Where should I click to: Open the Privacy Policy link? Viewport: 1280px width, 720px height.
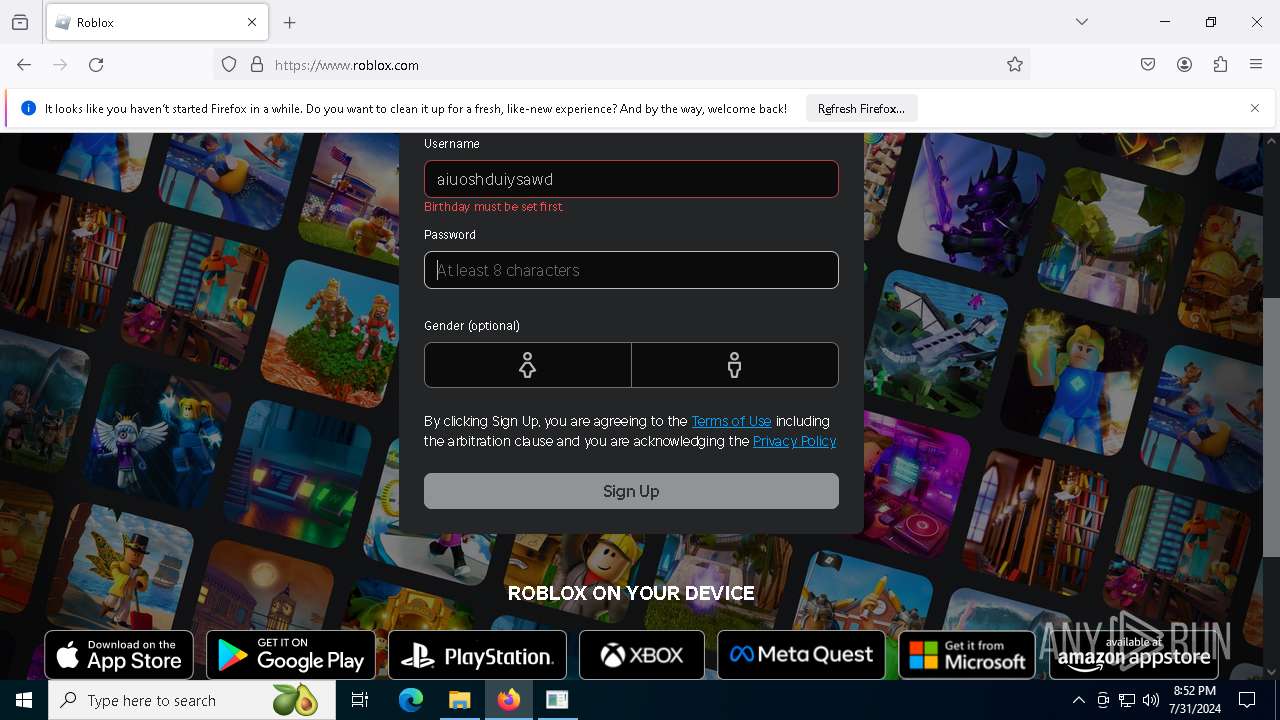794,441
